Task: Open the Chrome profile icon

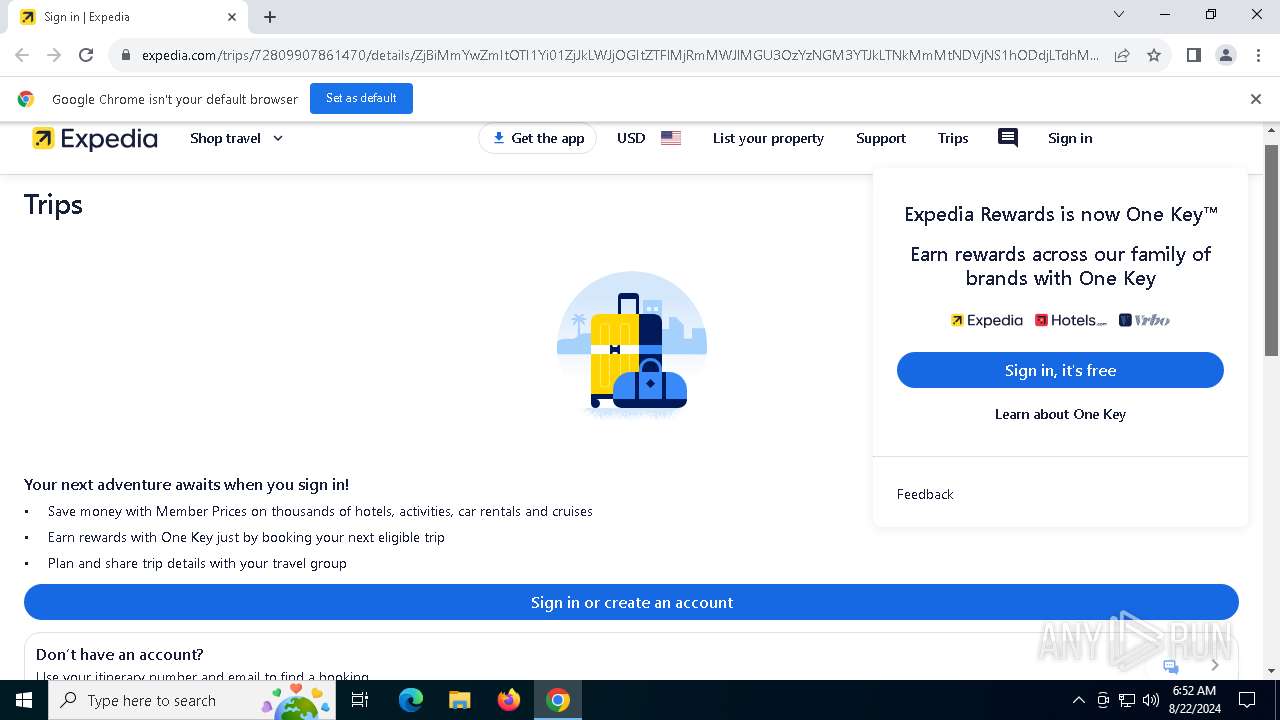Action: [1225, 55]
